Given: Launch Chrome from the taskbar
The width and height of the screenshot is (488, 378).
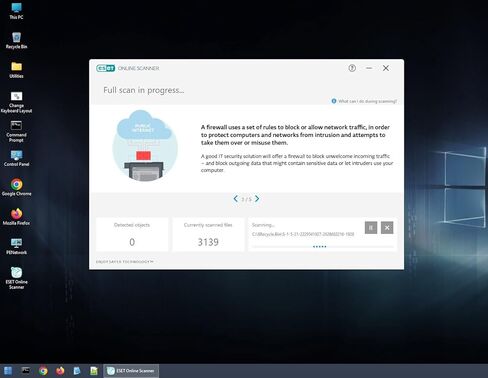Looking at the screenshot, I should tap(43, 371).
